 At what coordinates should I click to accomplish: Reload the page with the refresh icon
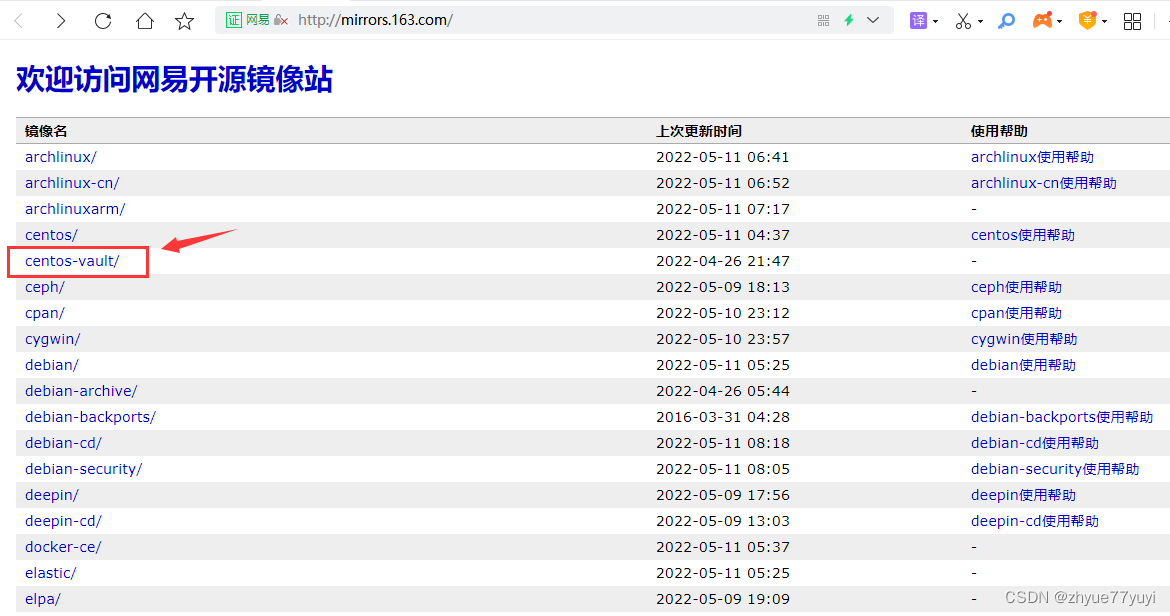pos(103,21)
